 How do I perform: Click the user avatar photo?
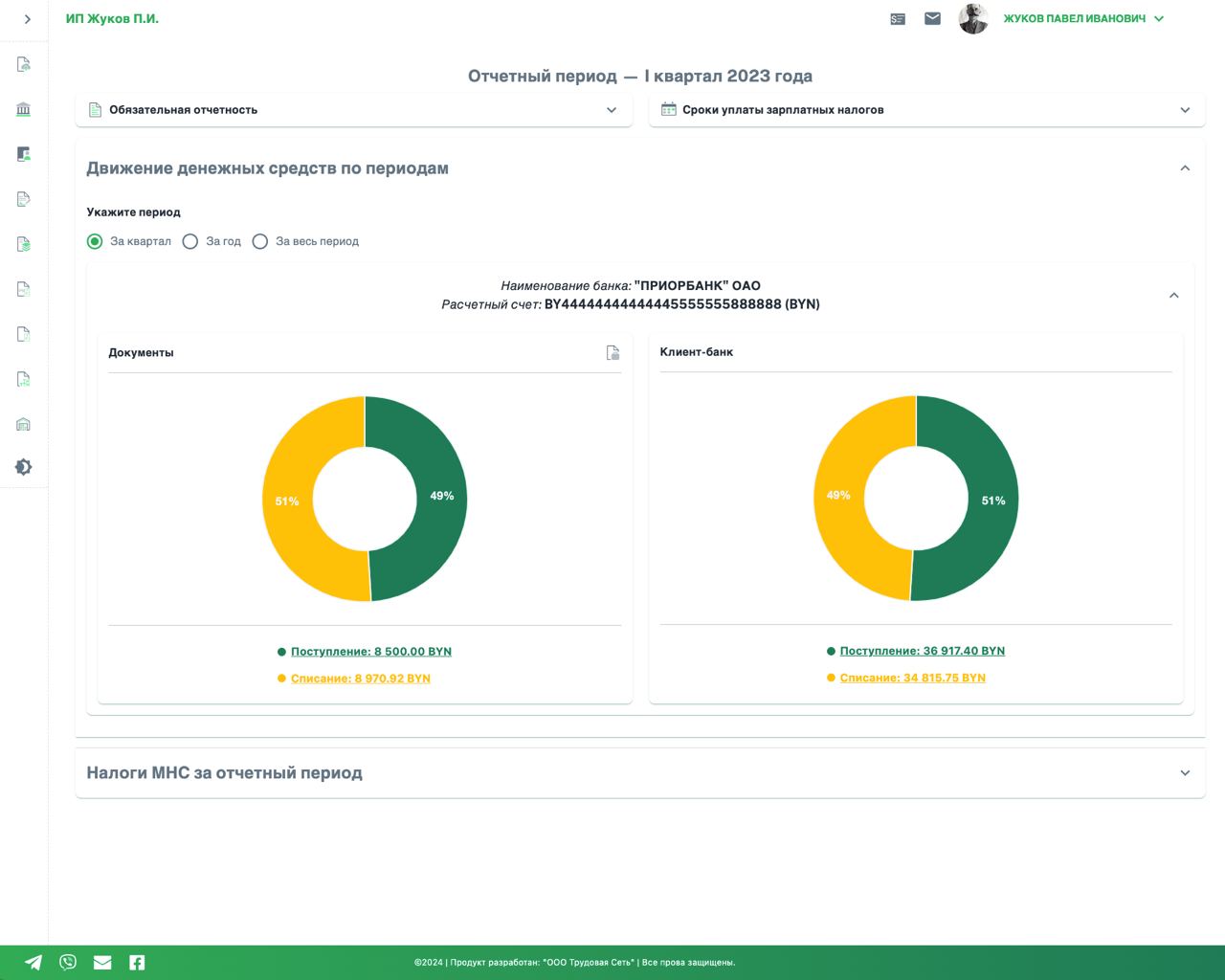click(x=973, y=18)
